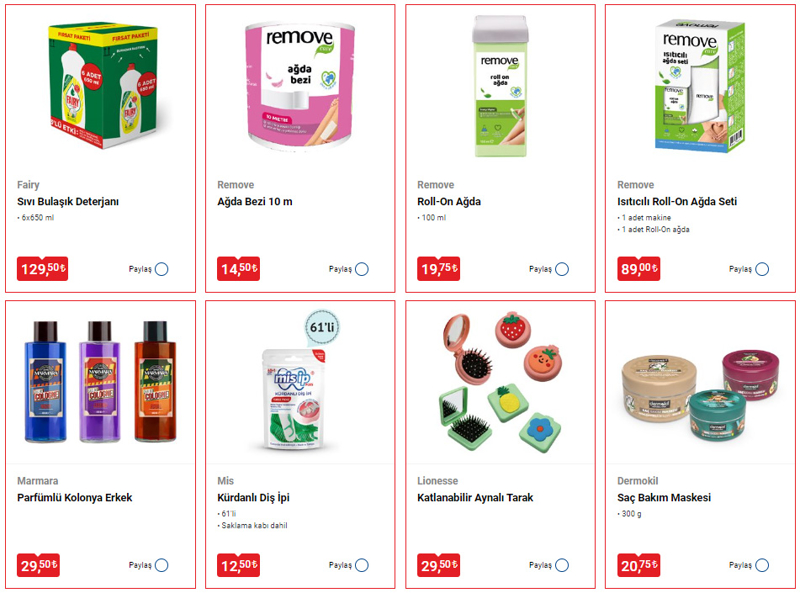Screen dimensions: 800x593
Task: Select Paylaş circle on Ağda Bezi 10 m
Action: pyautogui.click(x=362, y=269)
